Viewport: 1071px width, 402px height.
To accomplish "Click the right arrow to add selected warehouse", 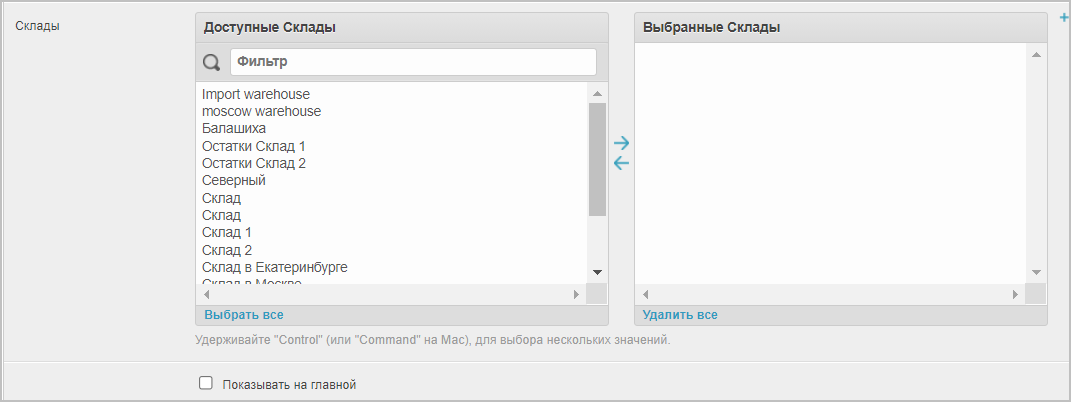I will point(621,143).
